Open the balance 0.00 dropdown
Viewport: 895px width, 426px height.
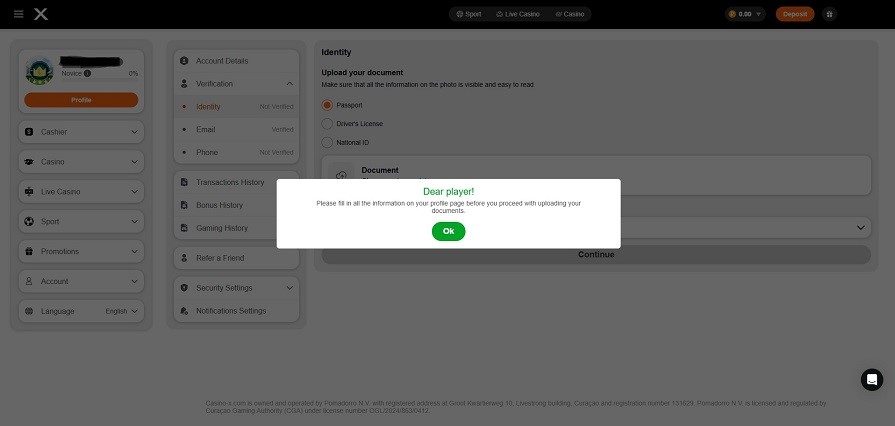click(x=745, y=14)
